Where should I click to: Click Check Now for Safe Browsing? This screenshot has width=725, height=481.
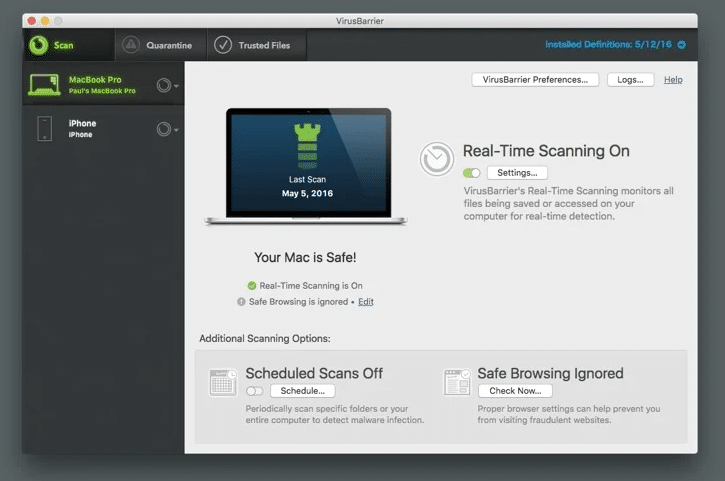coord(515,391)
